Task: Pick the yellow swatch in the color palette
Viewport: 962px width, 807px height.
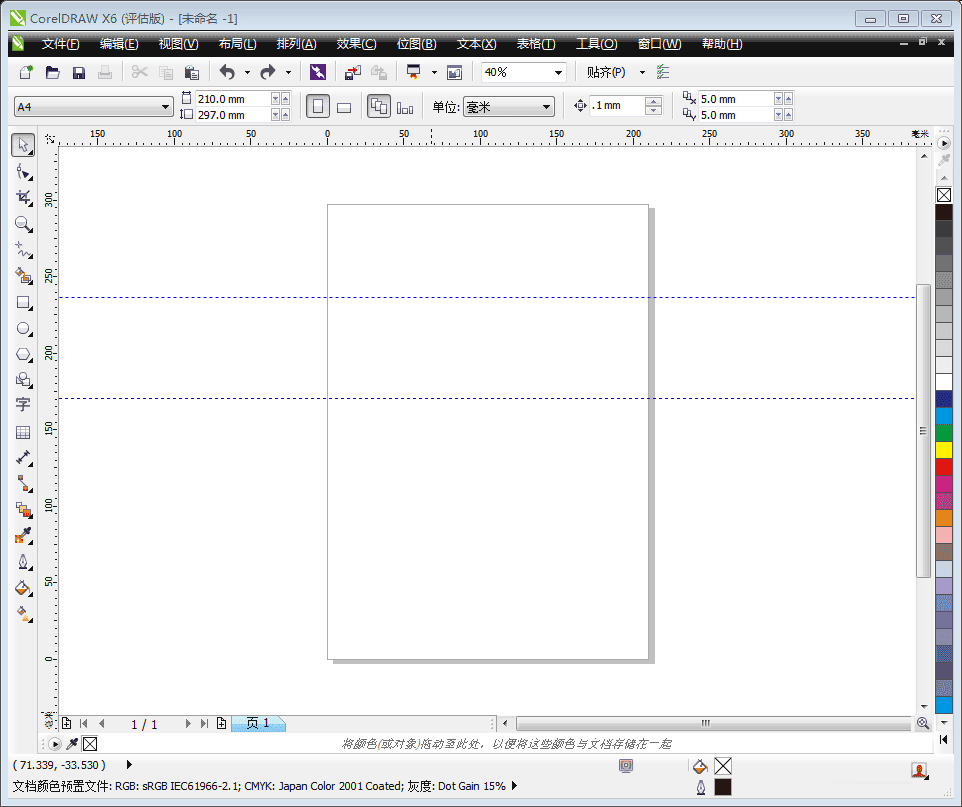Action: click(x=944, y=450)
